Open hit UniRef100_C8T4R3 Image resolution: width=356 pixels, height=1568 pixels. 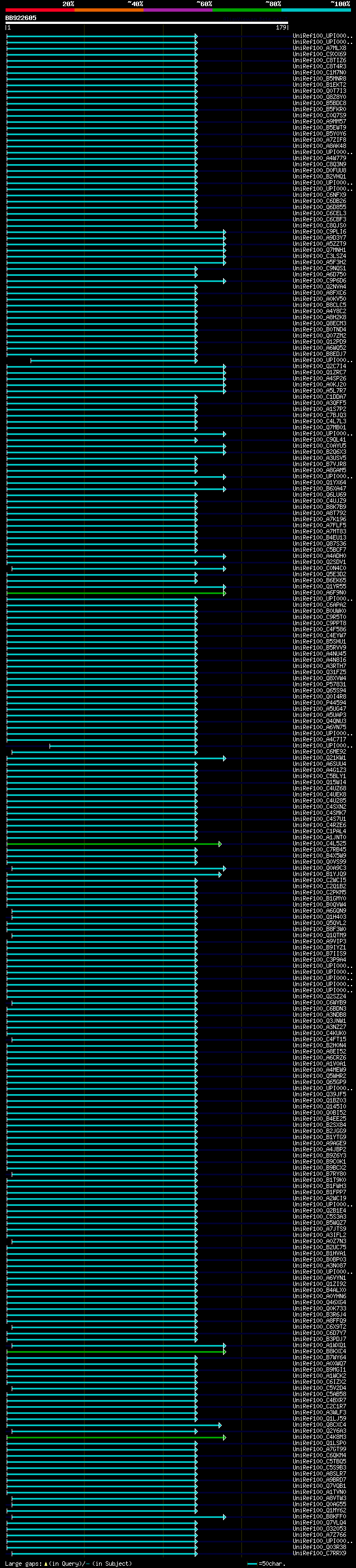(319, 66)
